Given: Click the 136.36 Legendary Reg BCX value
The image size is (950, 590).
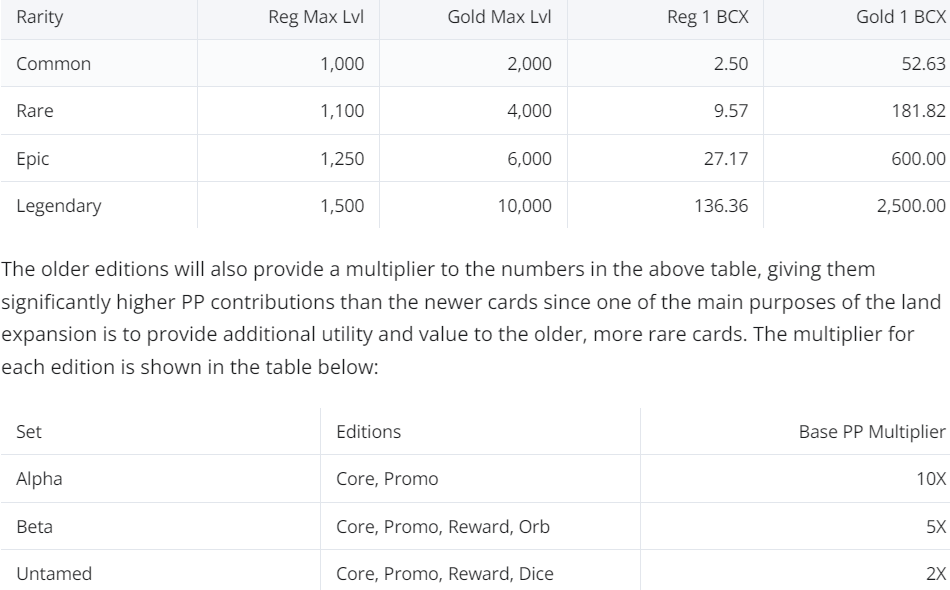Looking at the screenshot, I should click(x=721, y=206).
